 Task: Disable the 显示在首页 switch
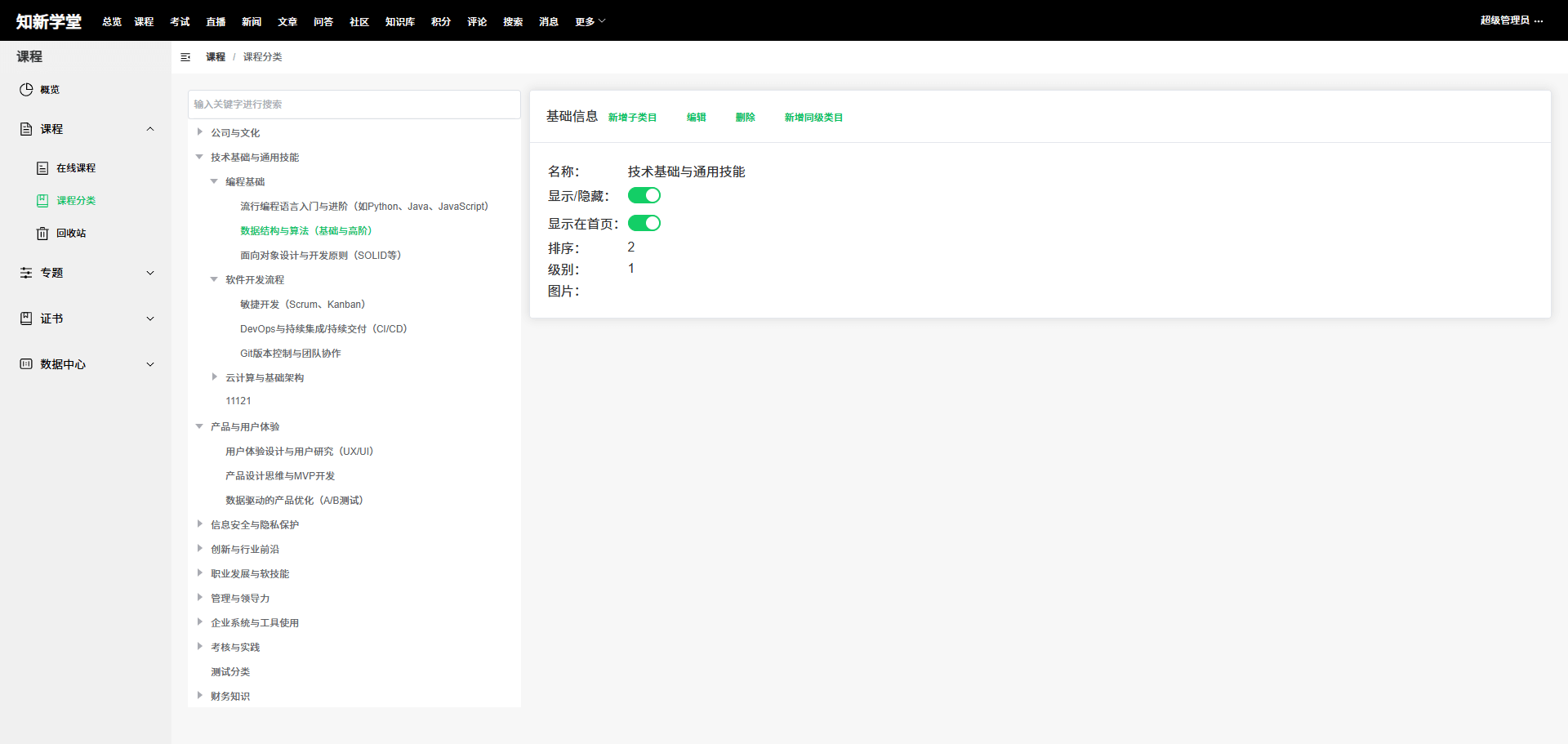click(644, 223)
